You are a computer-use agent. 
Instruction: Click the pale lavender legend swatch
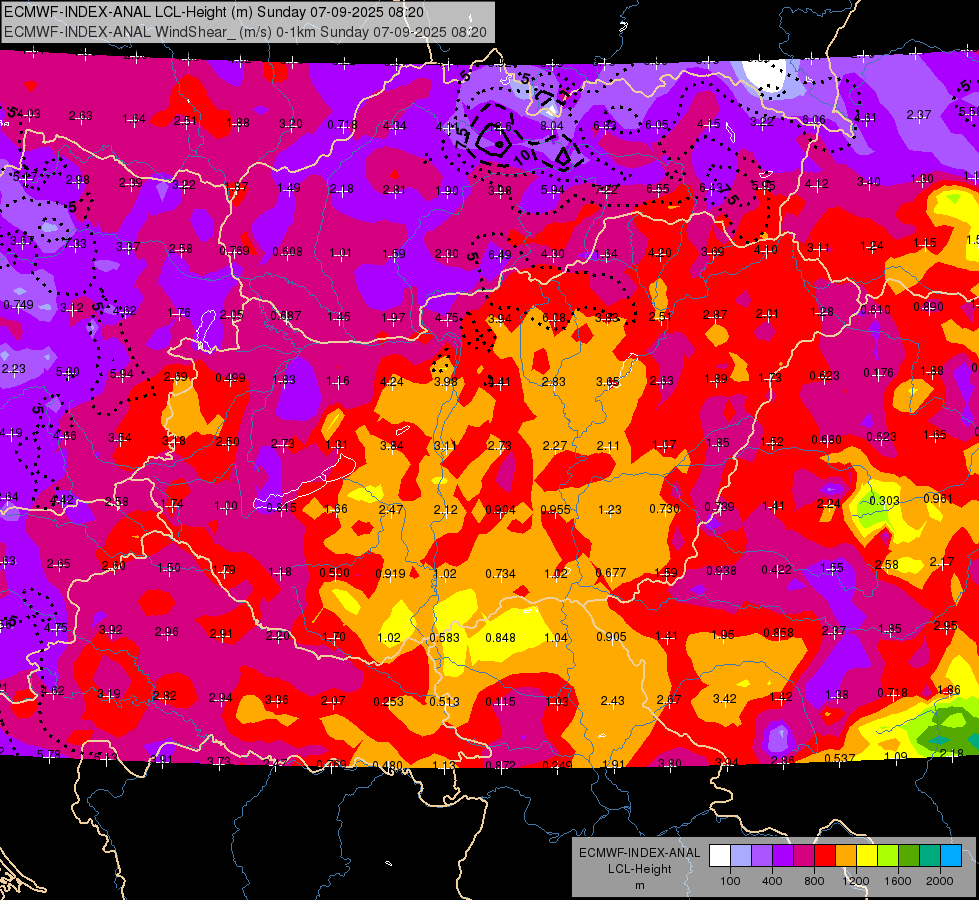pos(741,856)
